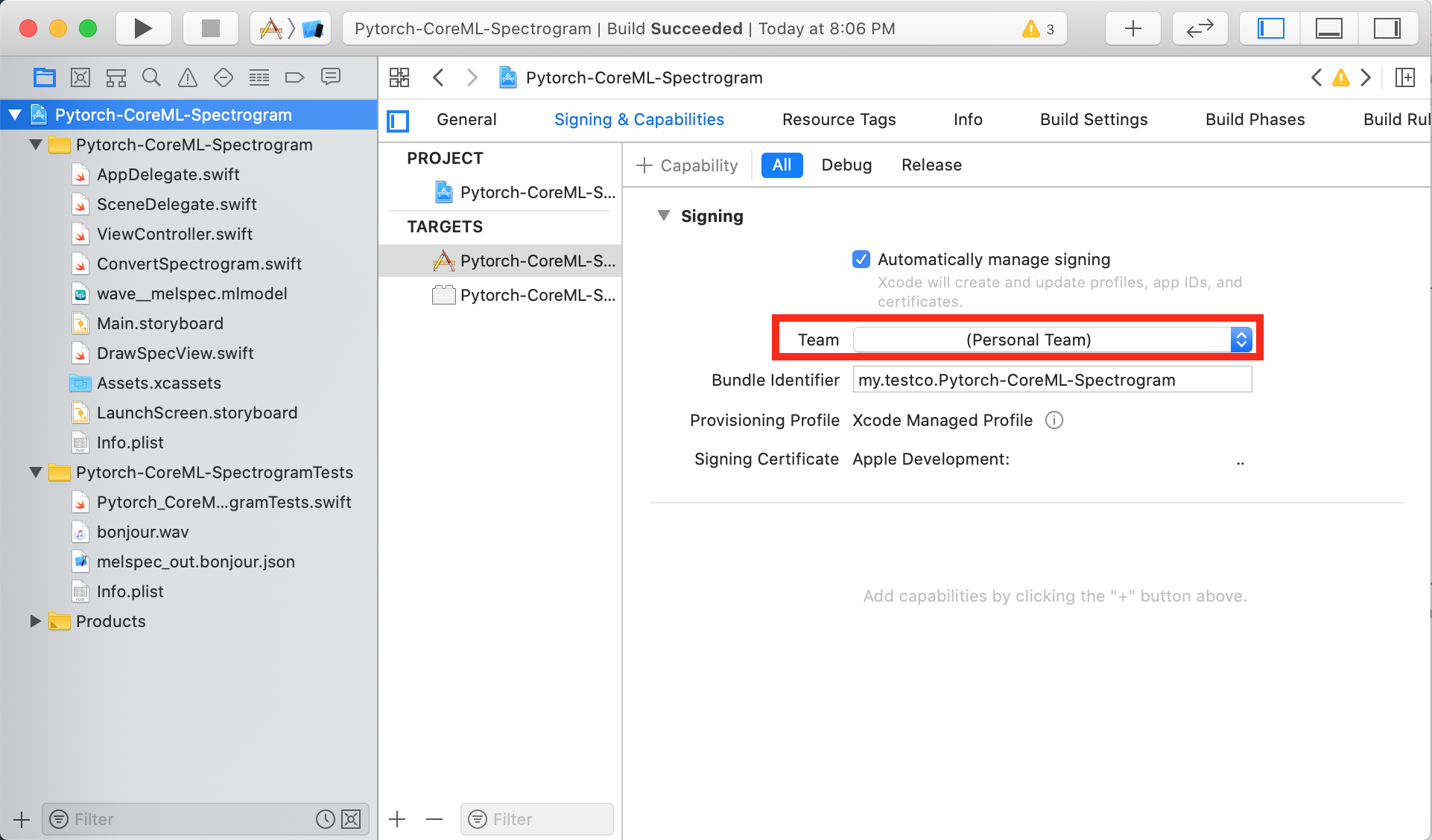Open the Issue navigator triangle

[188, 77]
